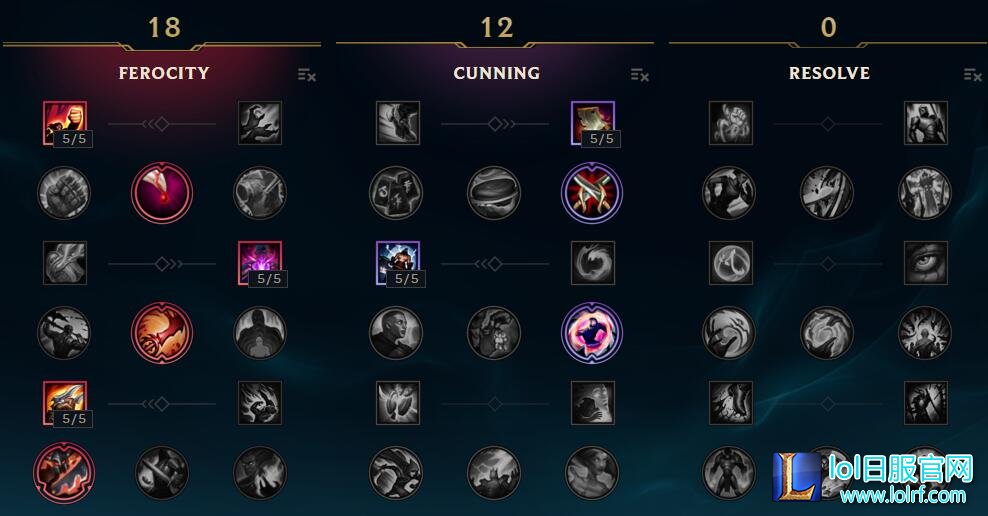Click the Dangerous Game mastery in Cunning
Image resolution: width=988 pixels, height=516 pixels.
(592, 333)
